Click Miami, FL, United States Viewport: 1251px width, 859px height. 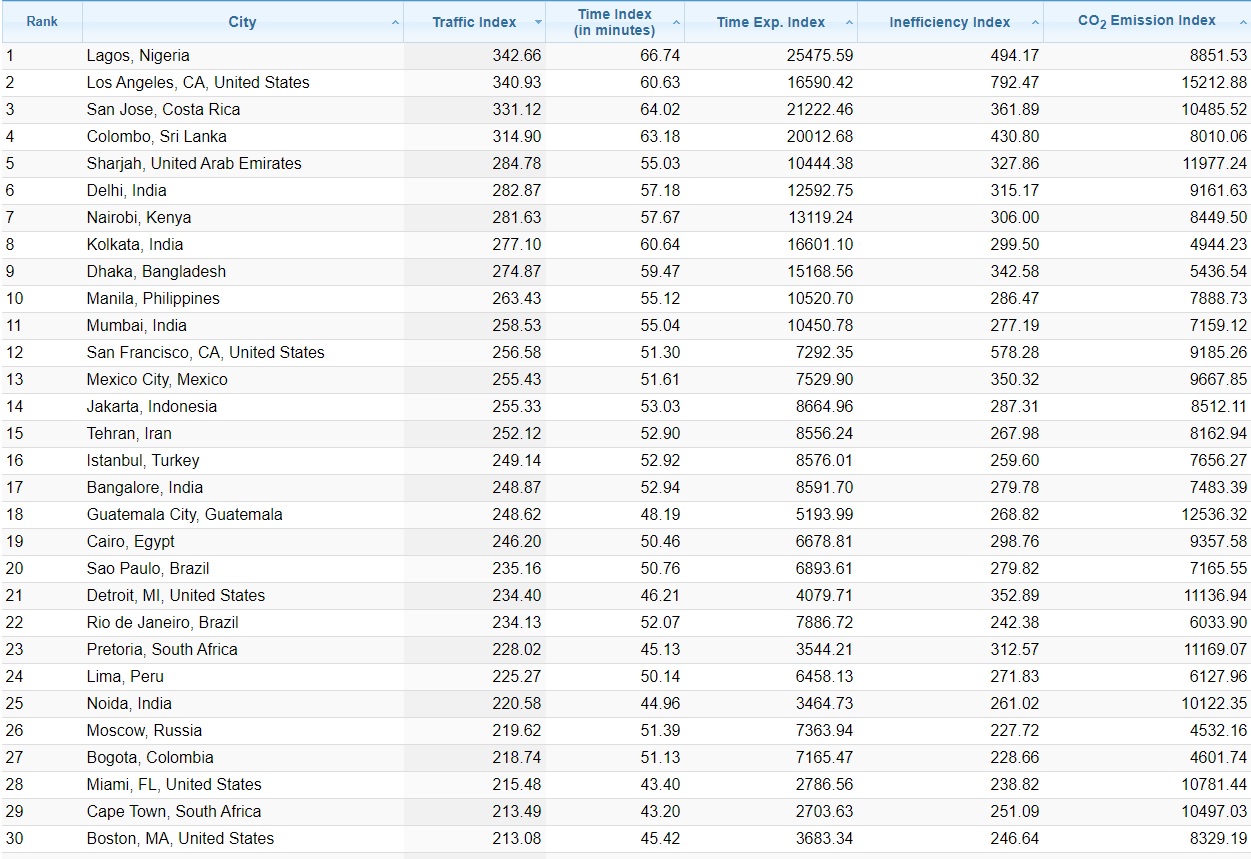[174, 784]
